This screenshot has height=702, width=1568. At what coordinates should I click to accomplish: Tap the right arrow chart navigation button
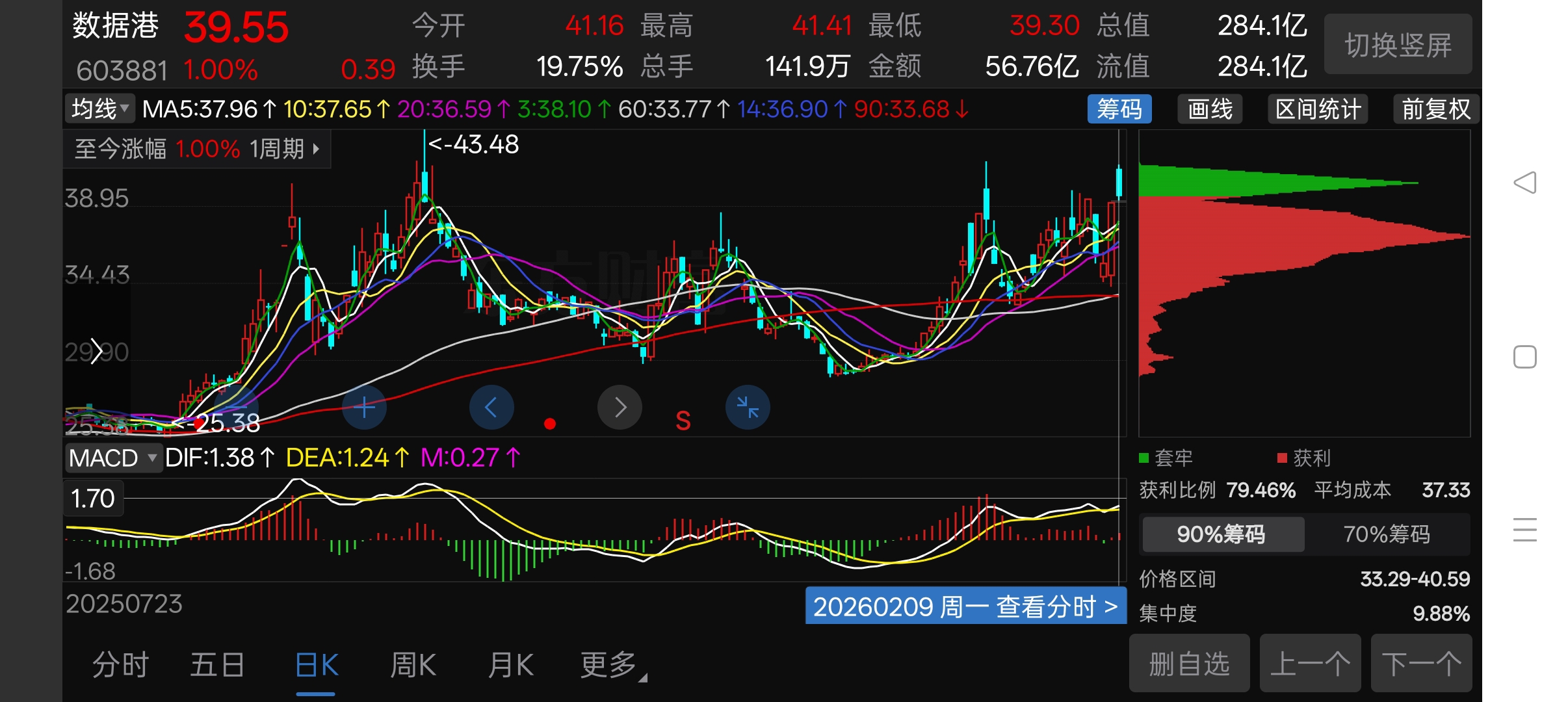click(x=620, y=408)
